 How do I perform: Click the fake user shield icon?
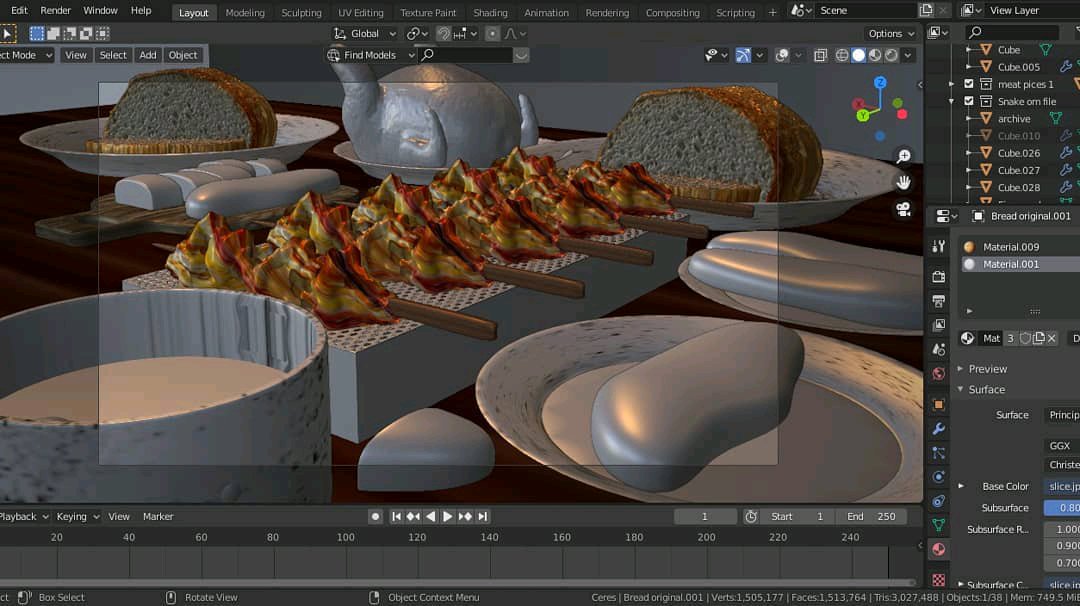[1026, 338]
